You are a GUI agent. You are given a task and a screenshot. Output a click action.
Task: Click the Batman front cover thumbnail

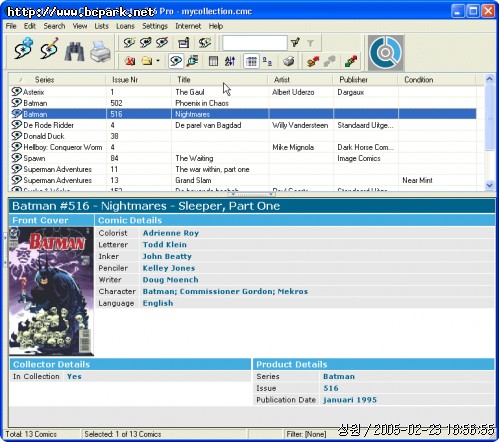[51, 291]
